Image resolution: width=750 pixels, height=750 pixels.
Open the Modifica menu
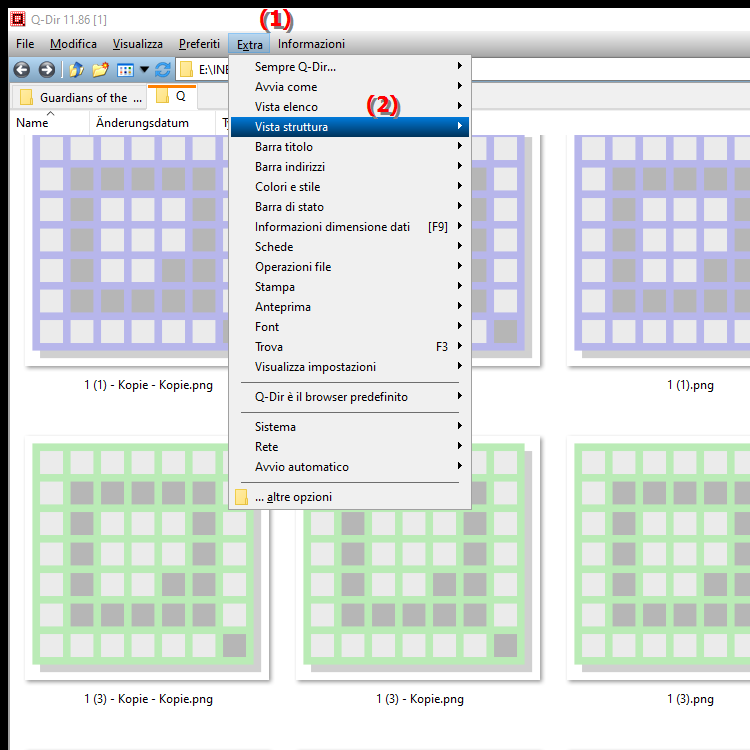(x=73, y=44)
